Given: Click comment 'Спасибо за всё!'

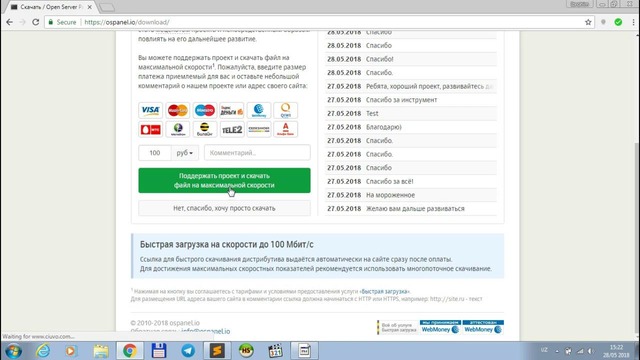Looking at the screenshot, I should 389,181.
